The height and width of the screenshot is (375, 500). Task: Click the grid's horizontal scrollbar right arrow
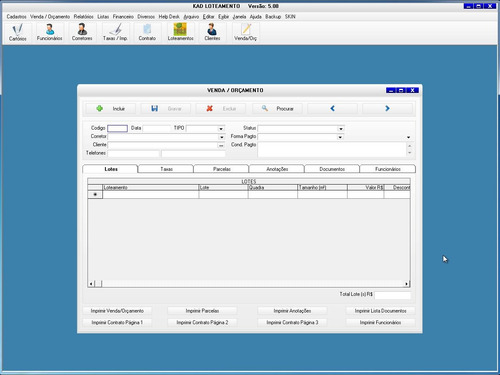tap(406, 284)
